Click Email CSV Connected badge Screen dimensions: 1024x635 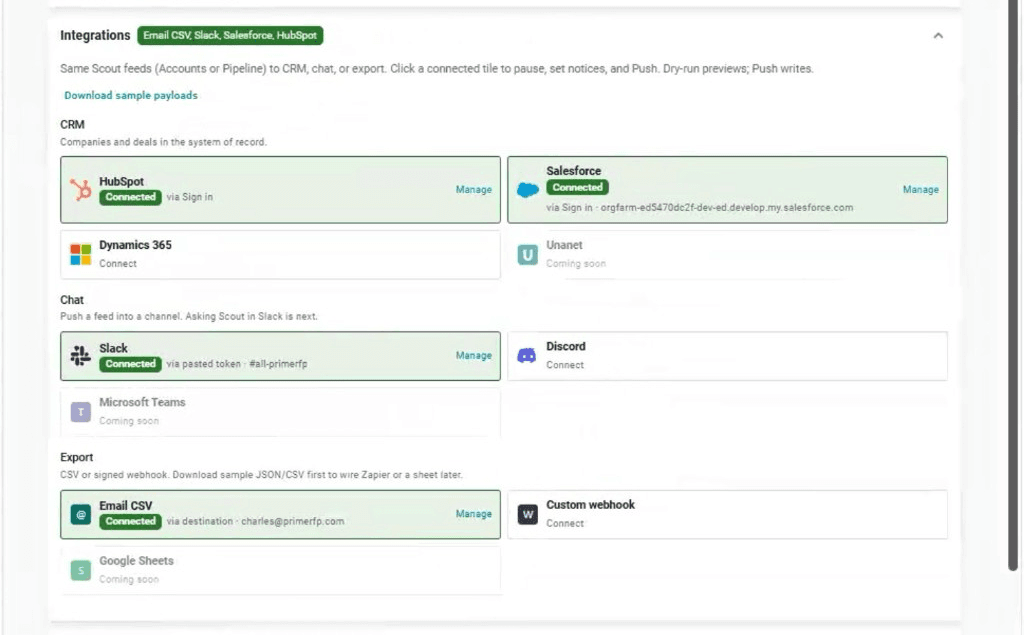[x=131, y=521]
